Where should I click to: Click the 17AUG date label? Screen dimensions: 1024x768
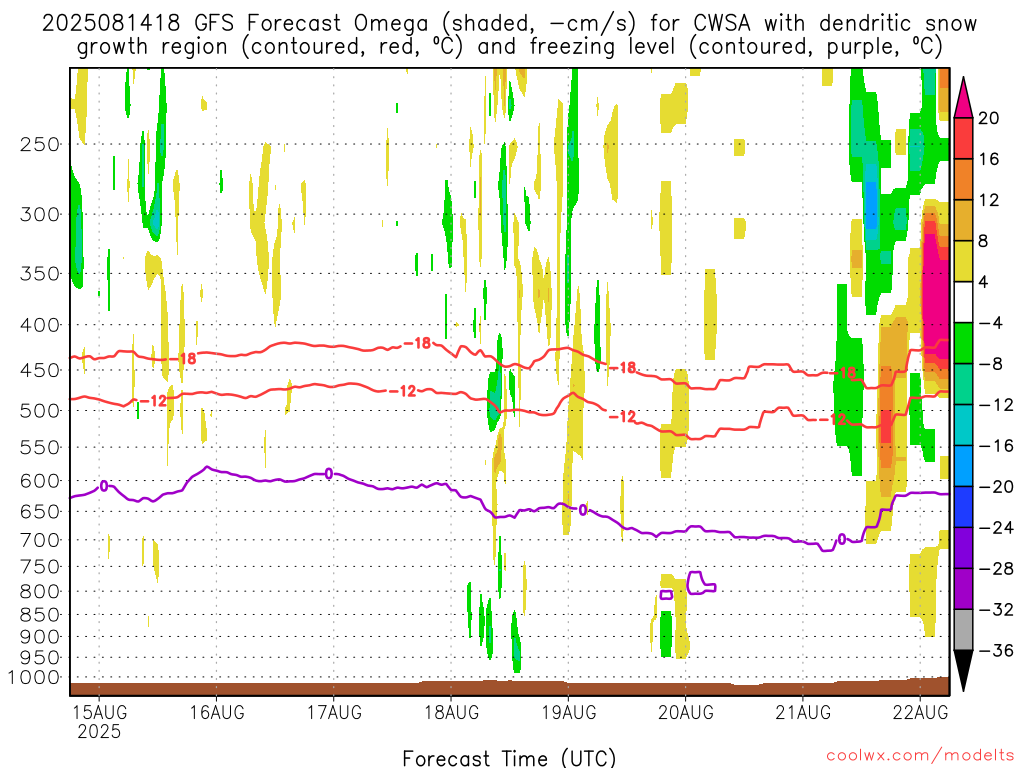click(334, 712)
